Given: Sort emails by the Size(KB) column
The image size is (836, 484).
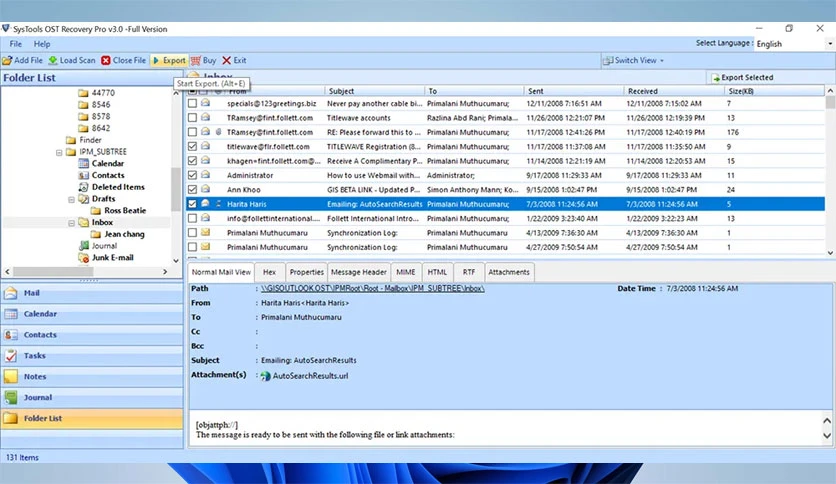Looking at the screenshot, I should click(x=774, y=91).
